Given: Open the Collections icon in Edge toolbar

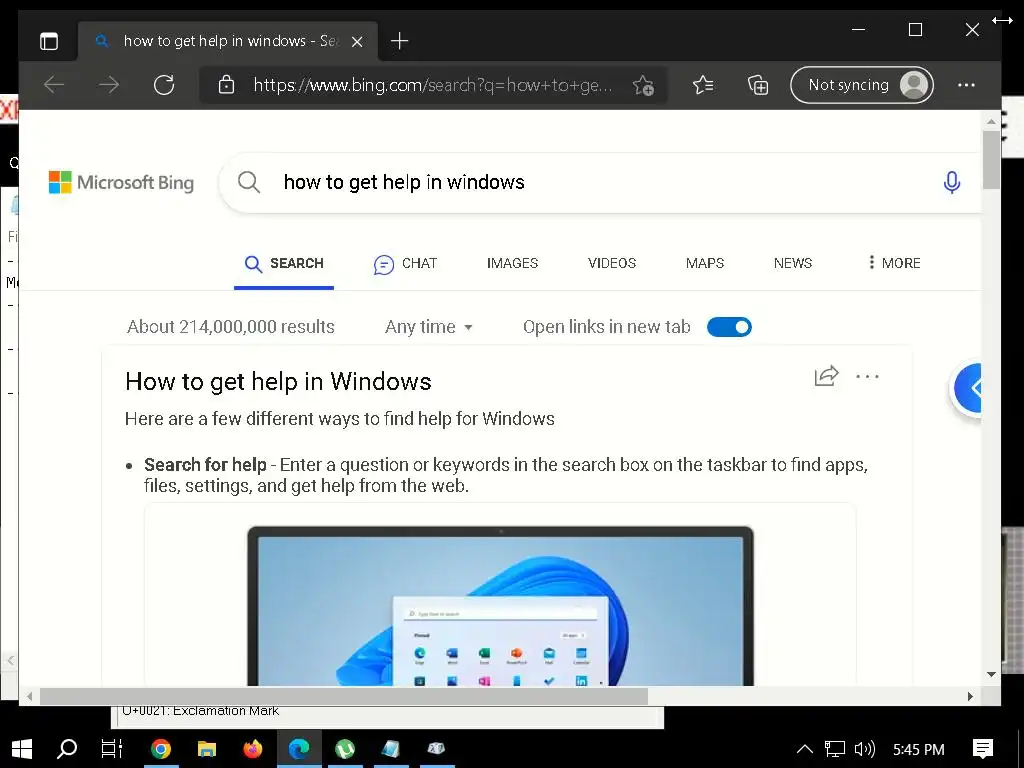Looking at the screenshot, I should 758,85.
